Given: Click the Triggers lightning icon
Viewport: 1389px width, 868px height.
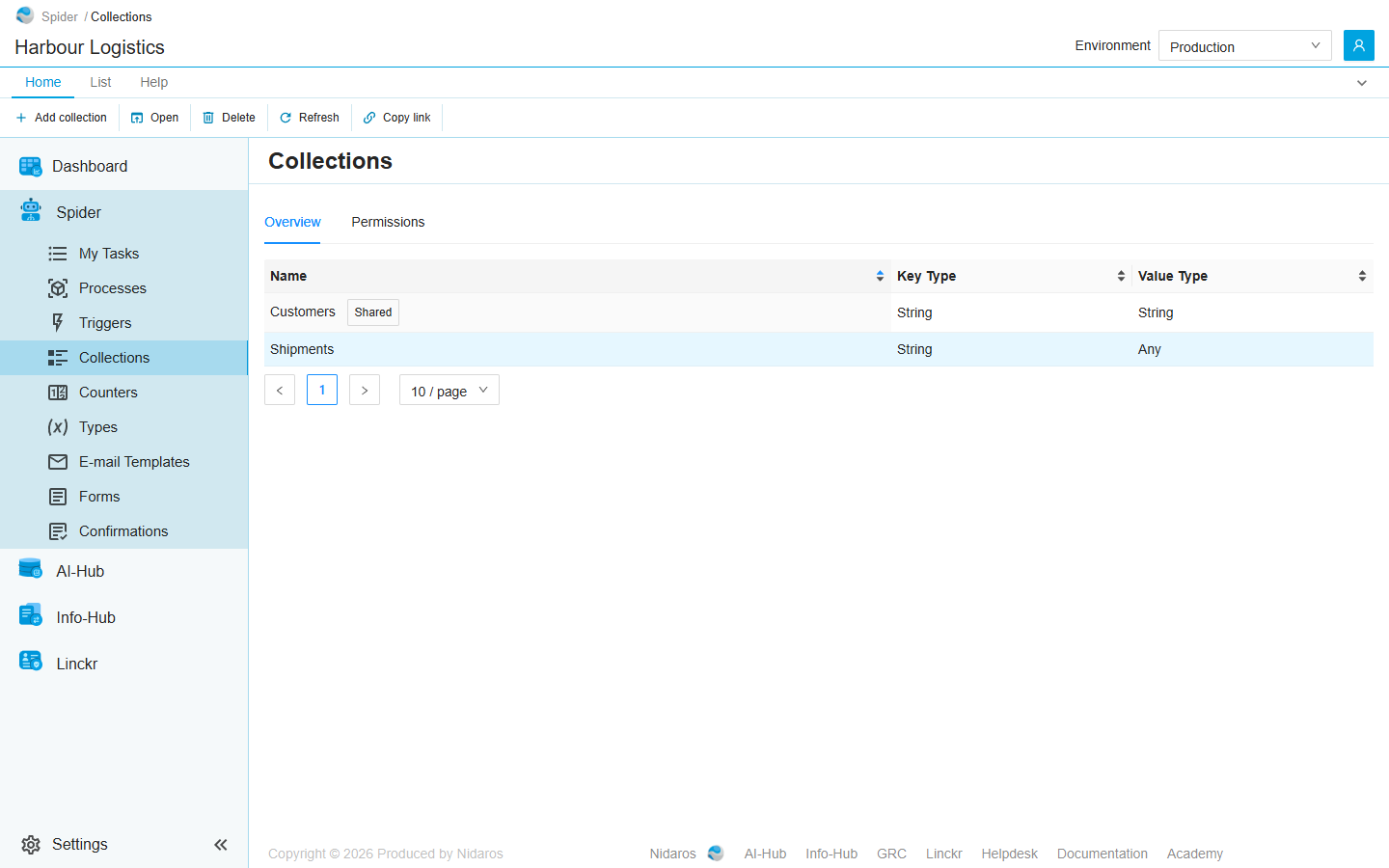Looking at the screenshot, I should (x=58, y=323).
